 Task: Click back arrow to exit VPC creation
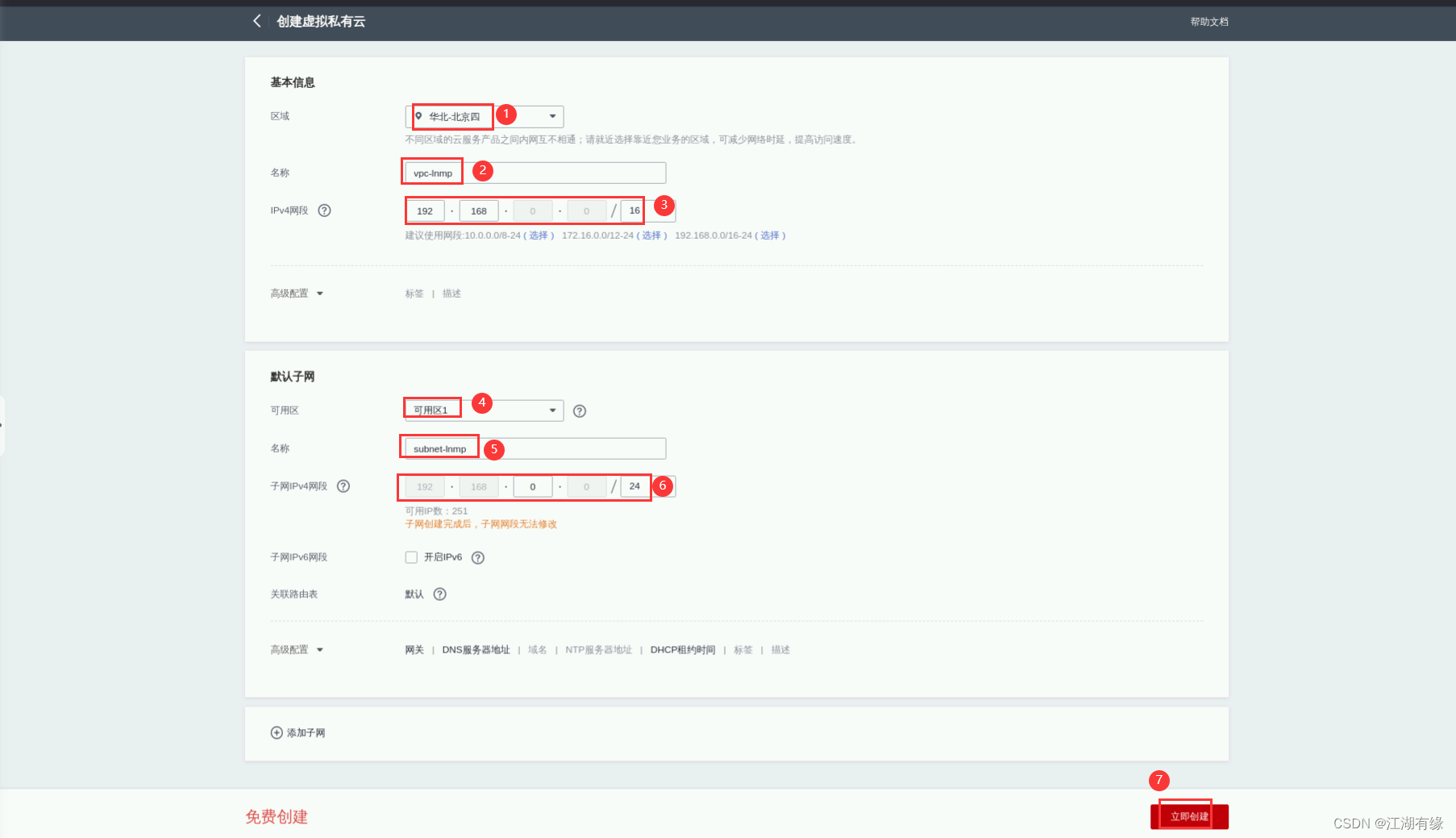[x=256, y=21]
